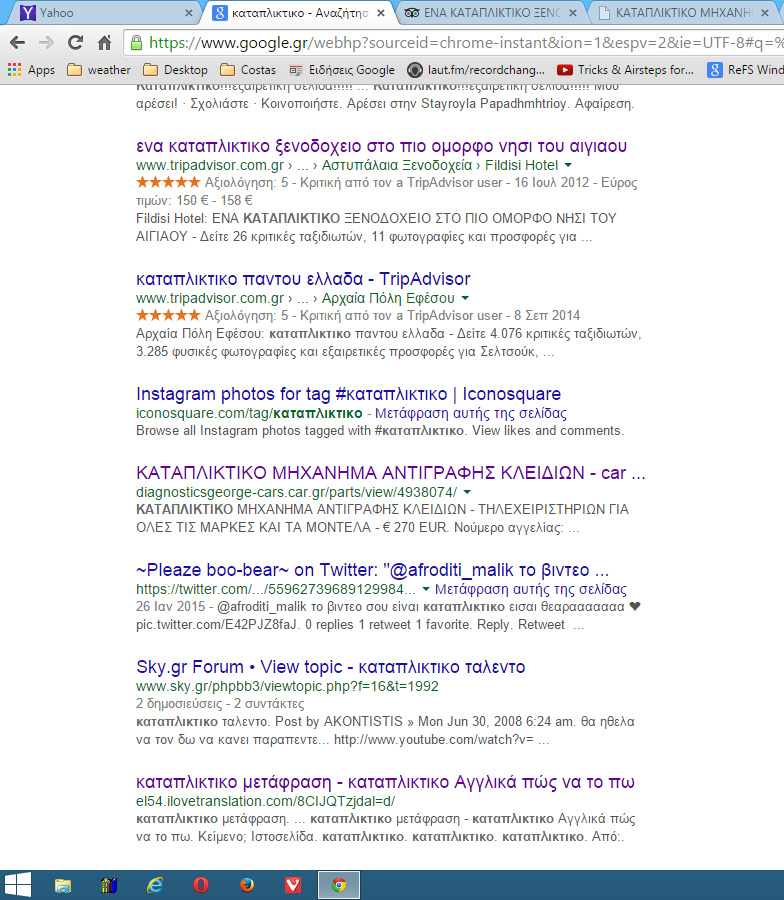Click Αστυπάλαια Ξενοδοχεία › Fildisi Hotel breadcrumb
This screenshot has width=784, height=900.
coord(440,165)
